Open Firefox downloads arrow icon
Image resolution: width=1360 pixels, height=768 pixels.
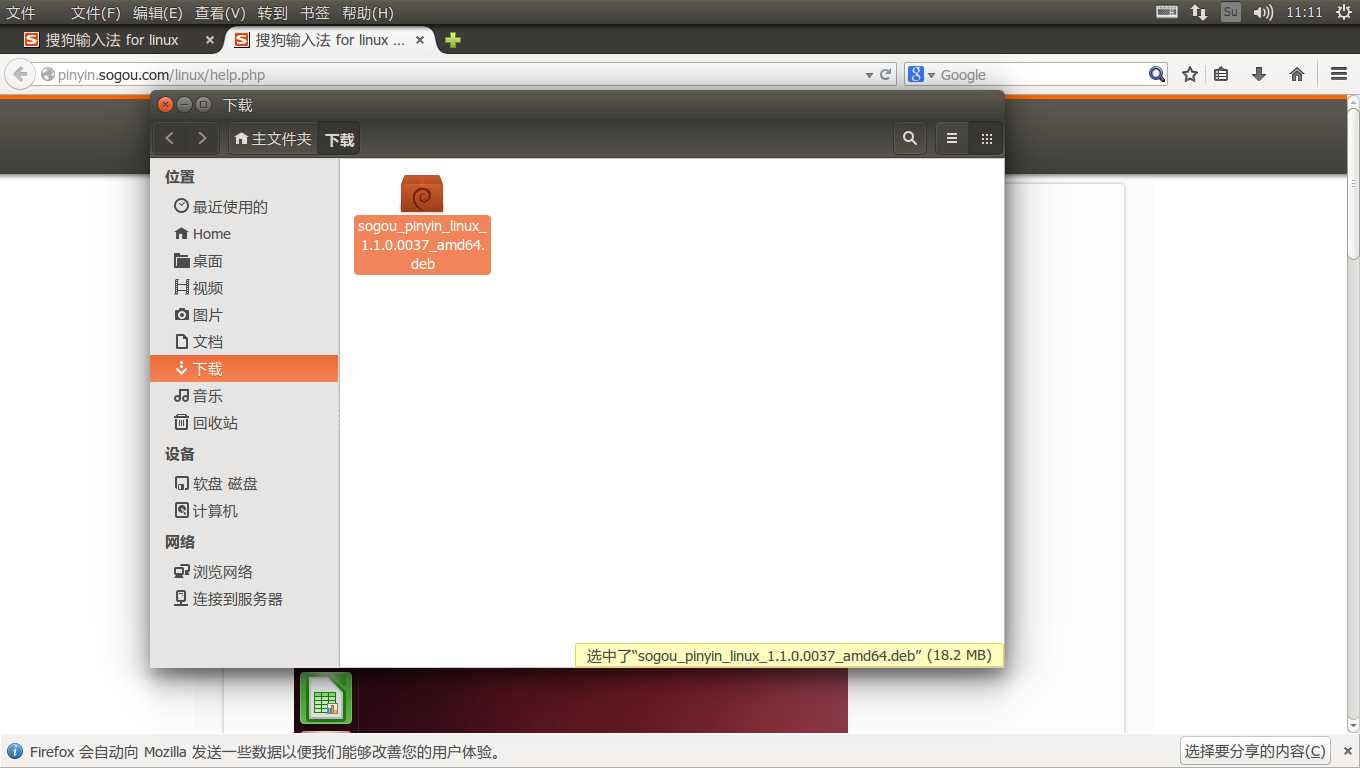pyautogui.click(x=1259, y=74)
